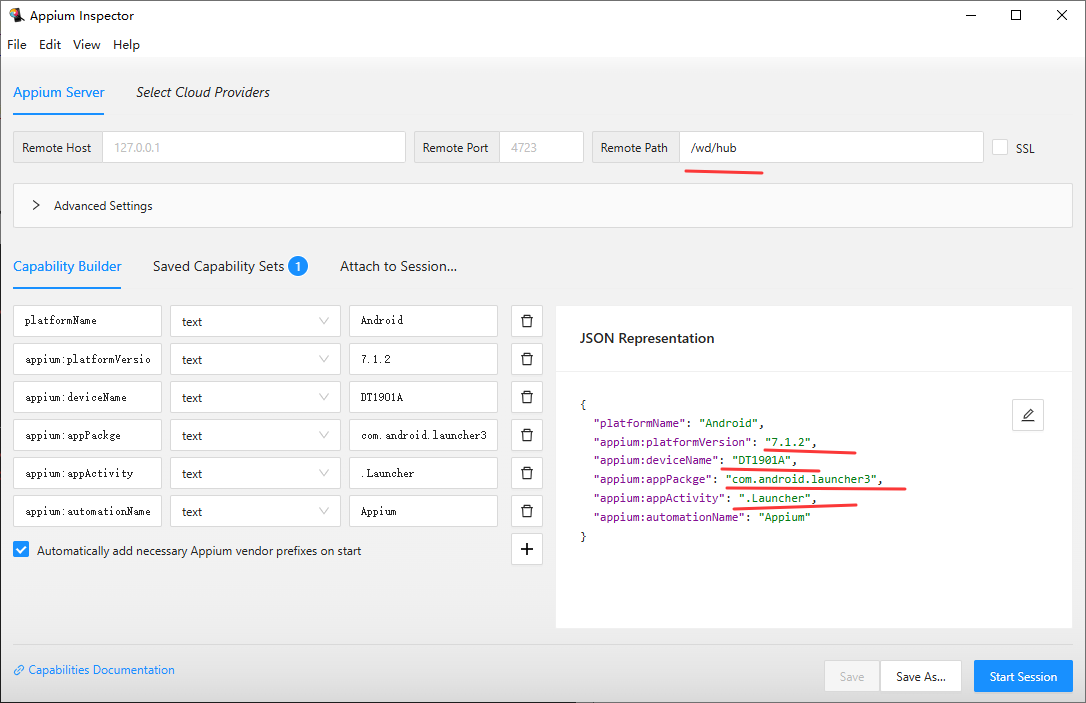
Task: Click the appium:platformVersio name field
Action: (87, 359)
